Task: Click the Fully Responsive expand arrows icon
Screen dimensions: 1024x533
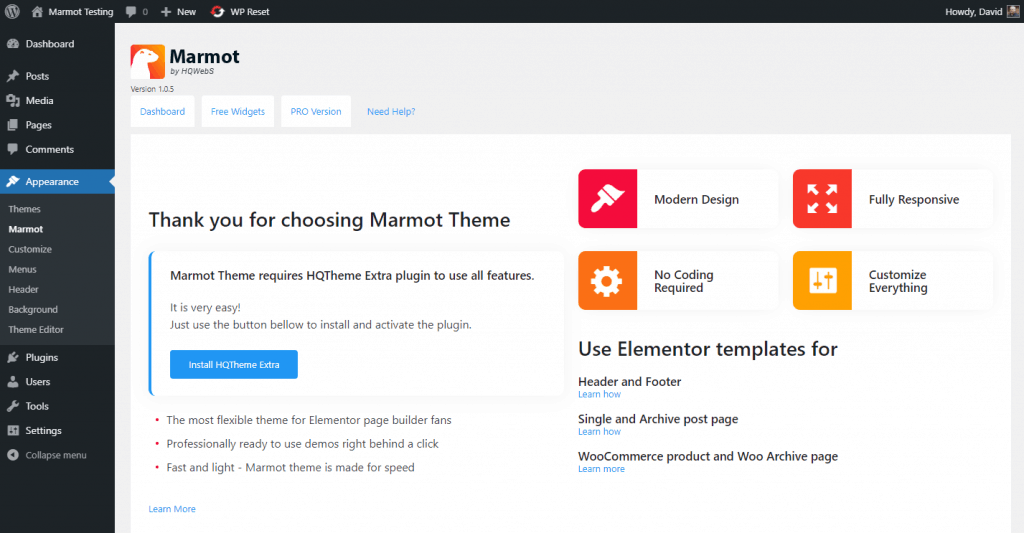Action: pyautogui.click(x=822, y=199)
